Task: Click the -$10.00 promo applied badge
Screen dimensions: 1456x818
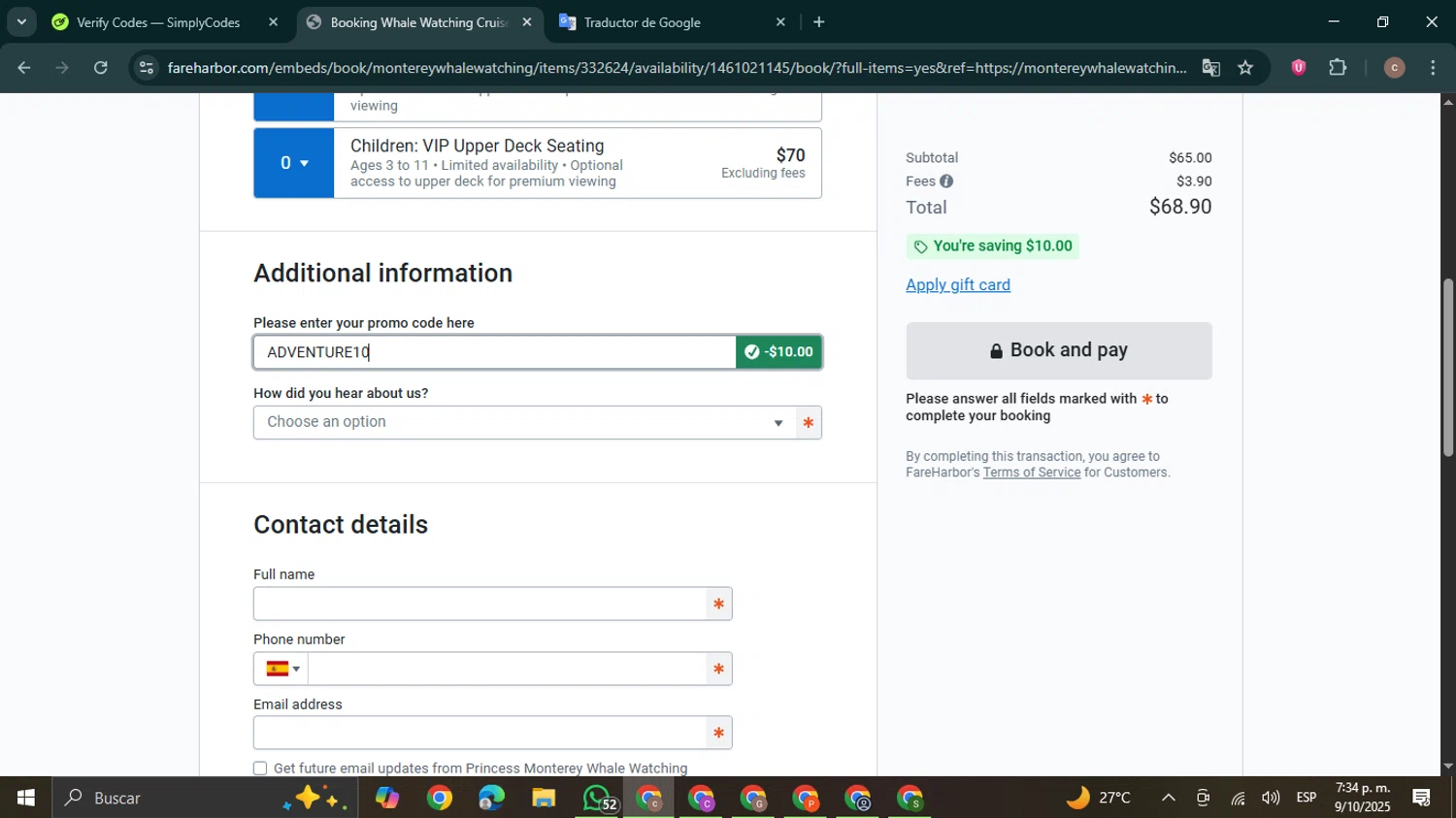Action: (x=779, y=352)
